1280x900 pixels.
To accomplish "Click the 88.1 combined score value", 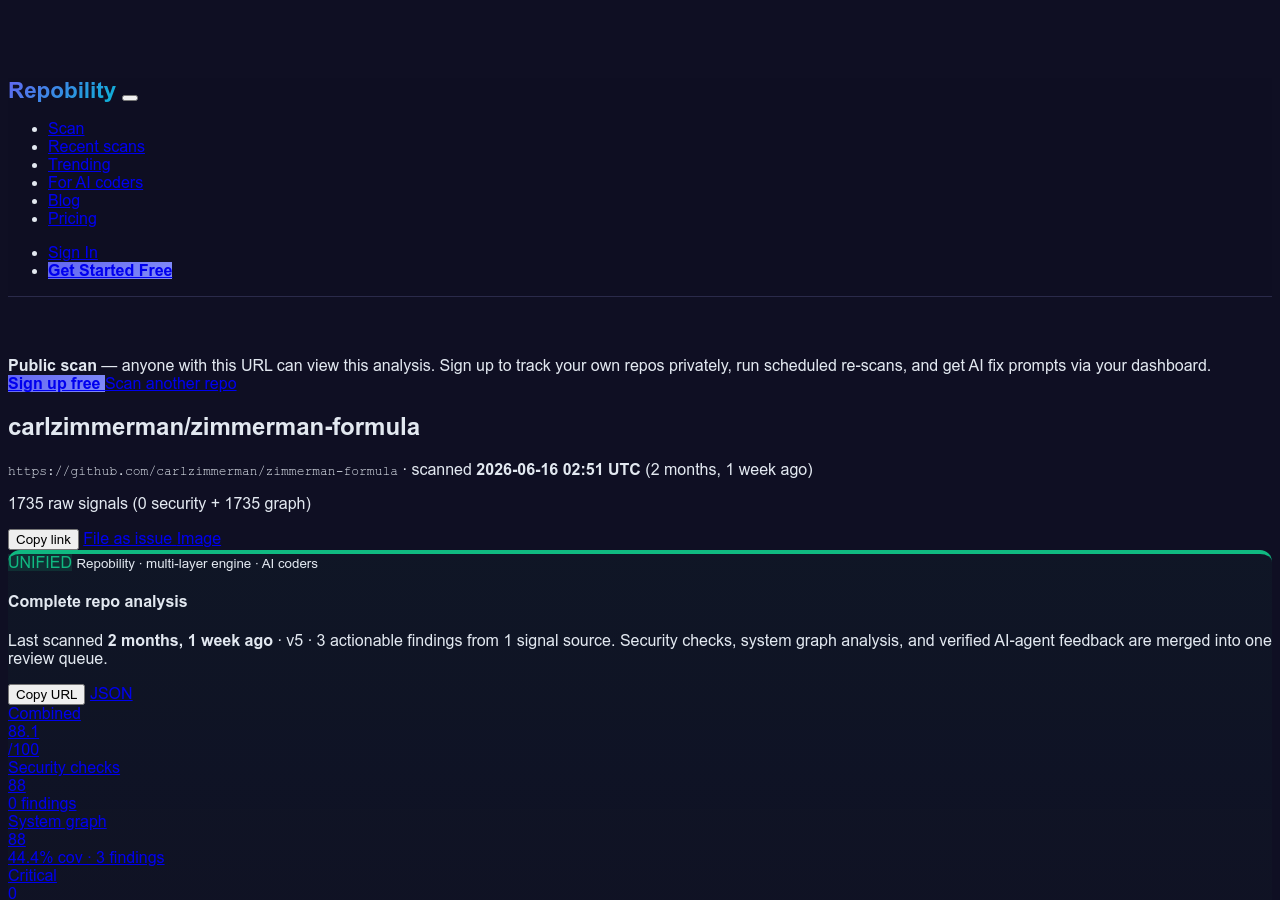I will click(23, 731).
